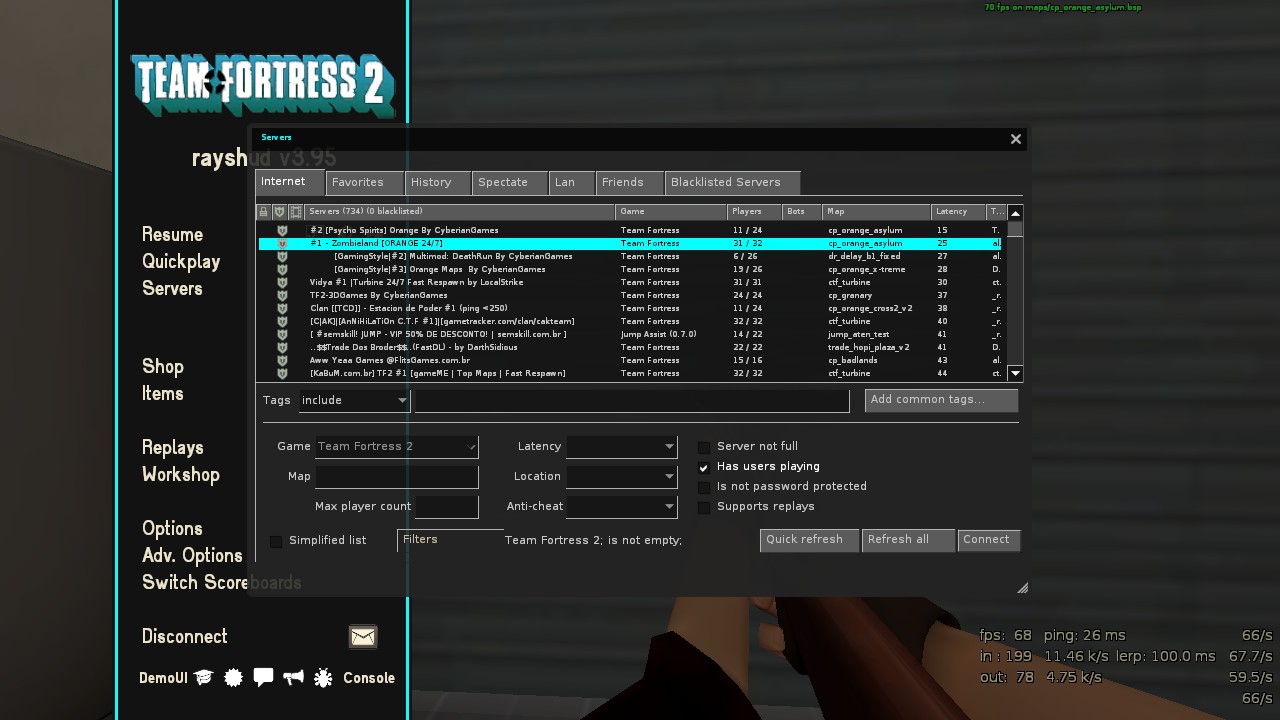Enable the Server not full filter

tap(704, 447)
